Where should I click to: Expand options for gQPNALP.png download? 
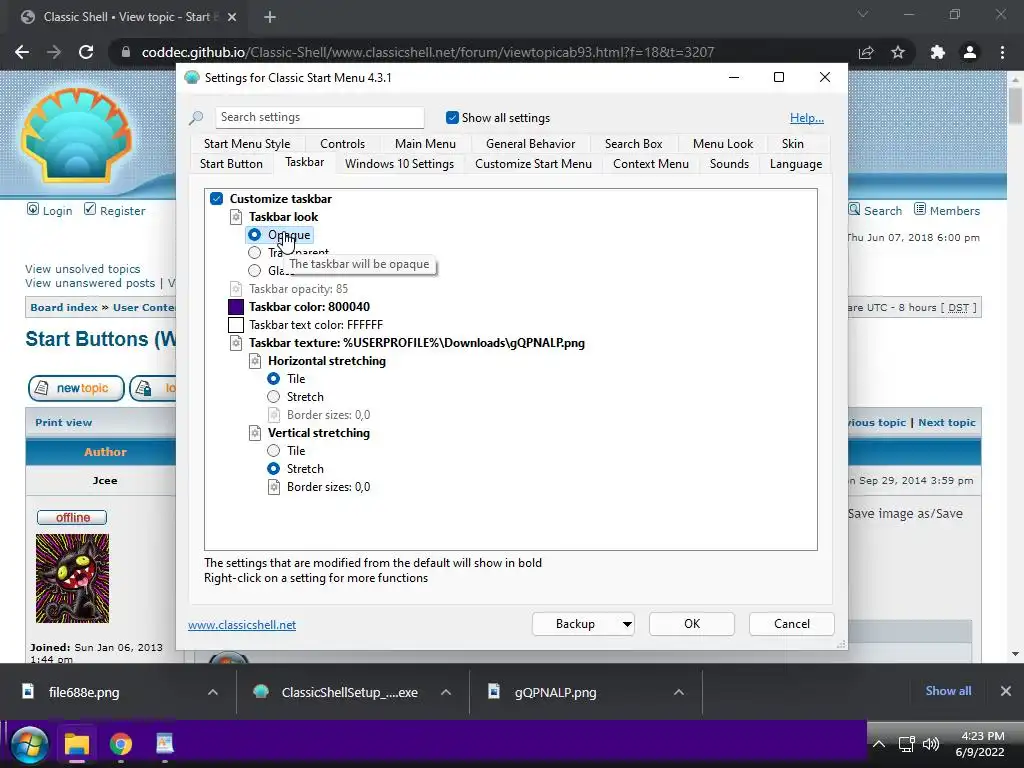coord(679,692)
